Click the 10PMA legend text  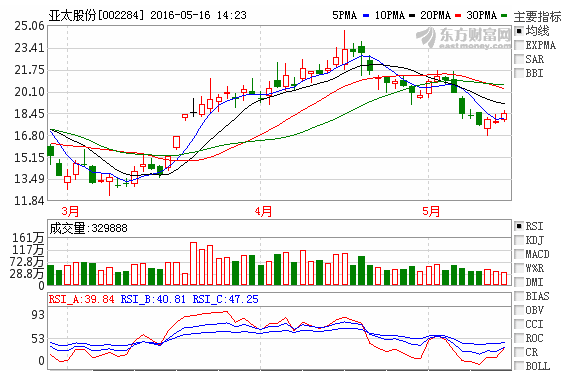(x=389, y=15)
